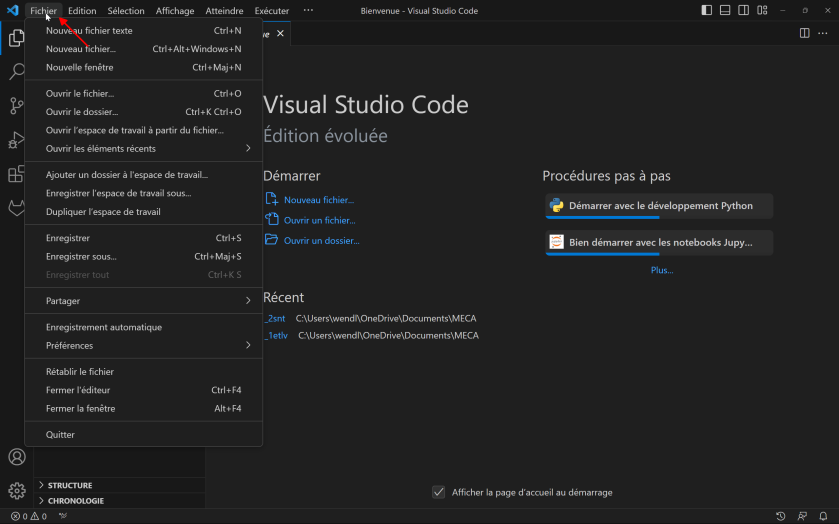Open Run and Debug view icon

(17, 140)
